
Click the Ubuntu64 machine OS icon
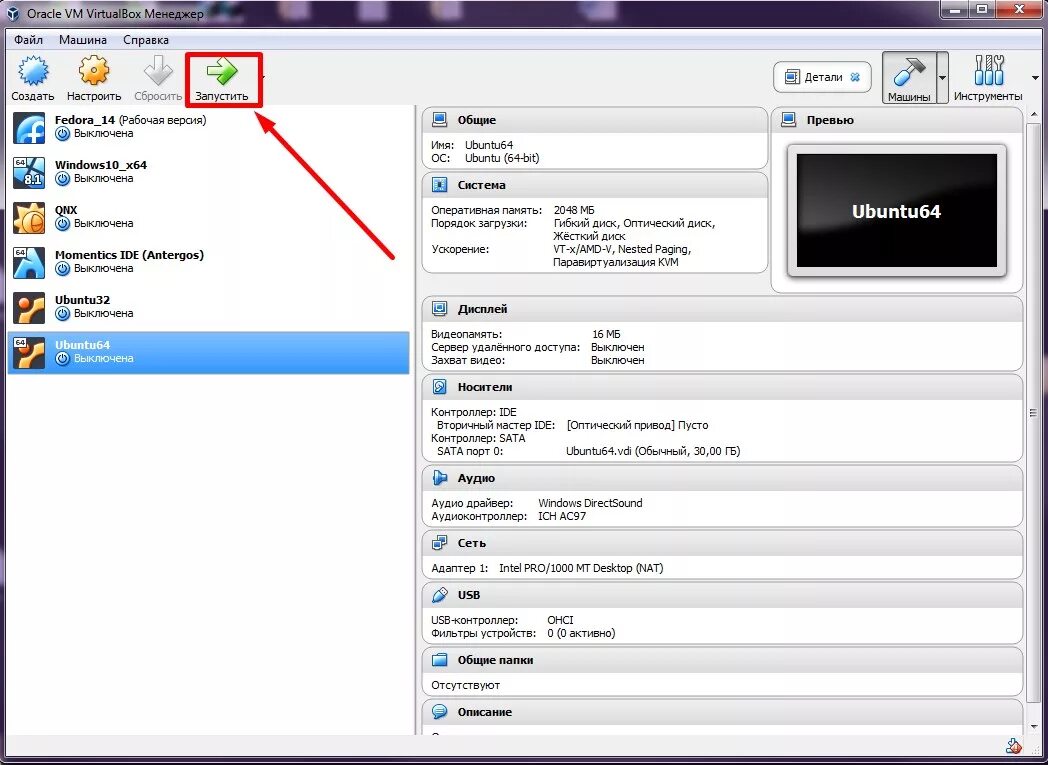pyautogui.click(x=29, y=353)
